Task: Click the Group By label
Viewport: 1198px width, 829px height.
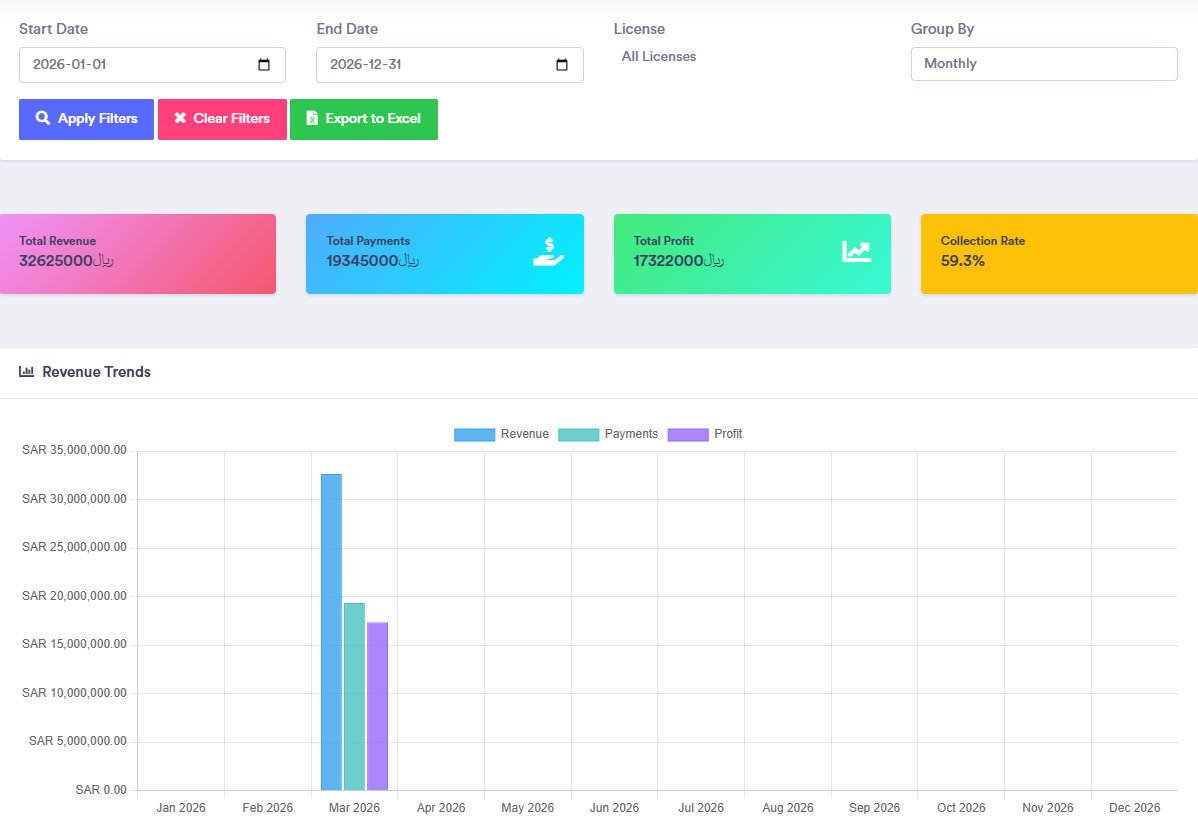Action: click(942, 29)
